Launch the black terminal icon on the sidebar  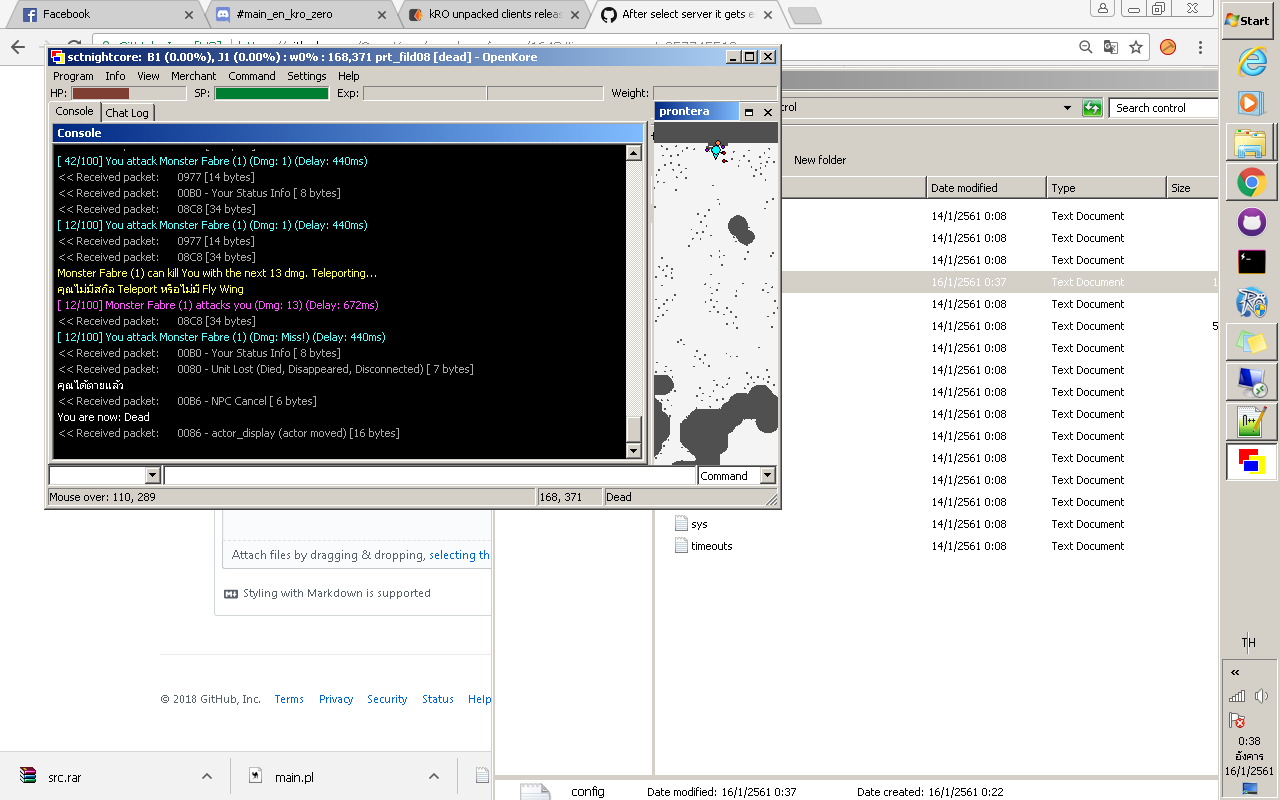point(1251,262)
